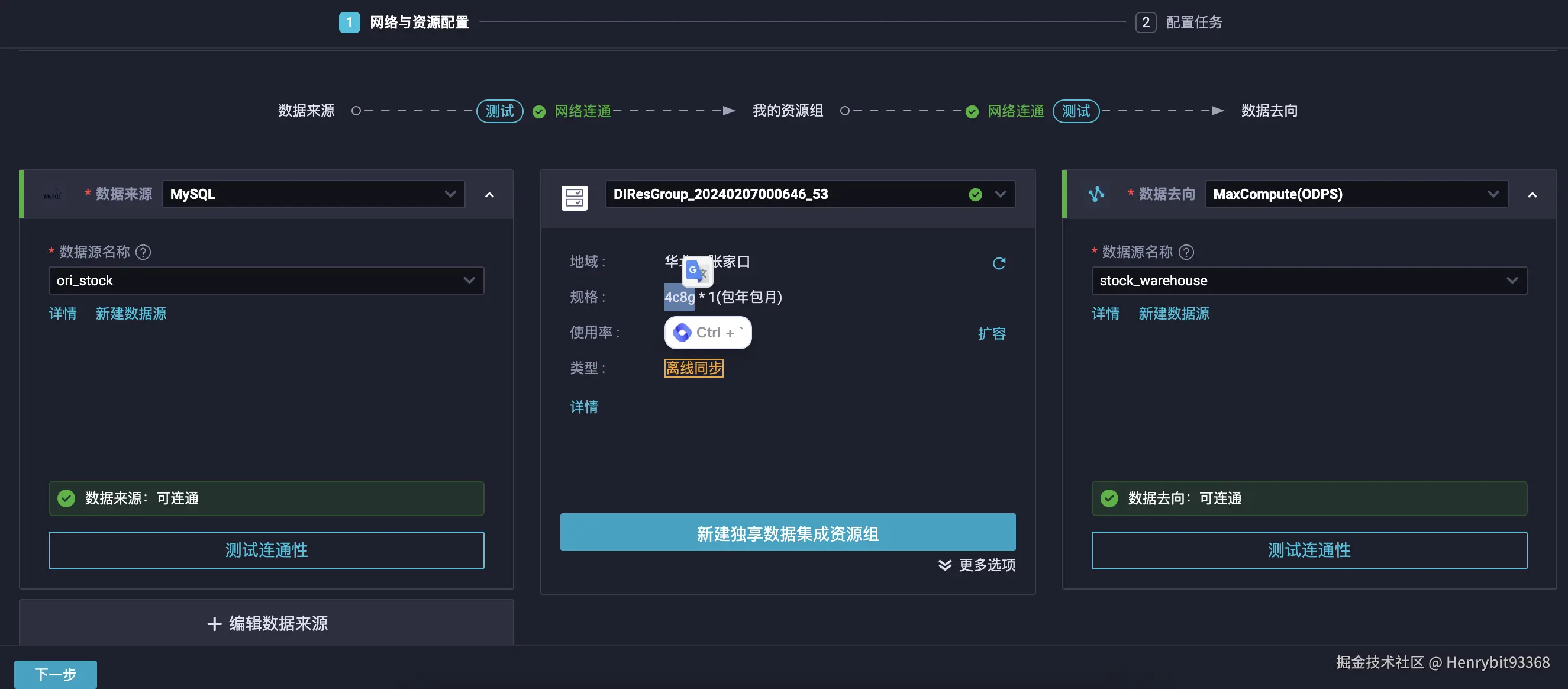Click help icon next to destination 数据源名称
This screenshot has height=689, width=1568.
pyautogui.click(x=1186, y=252)
